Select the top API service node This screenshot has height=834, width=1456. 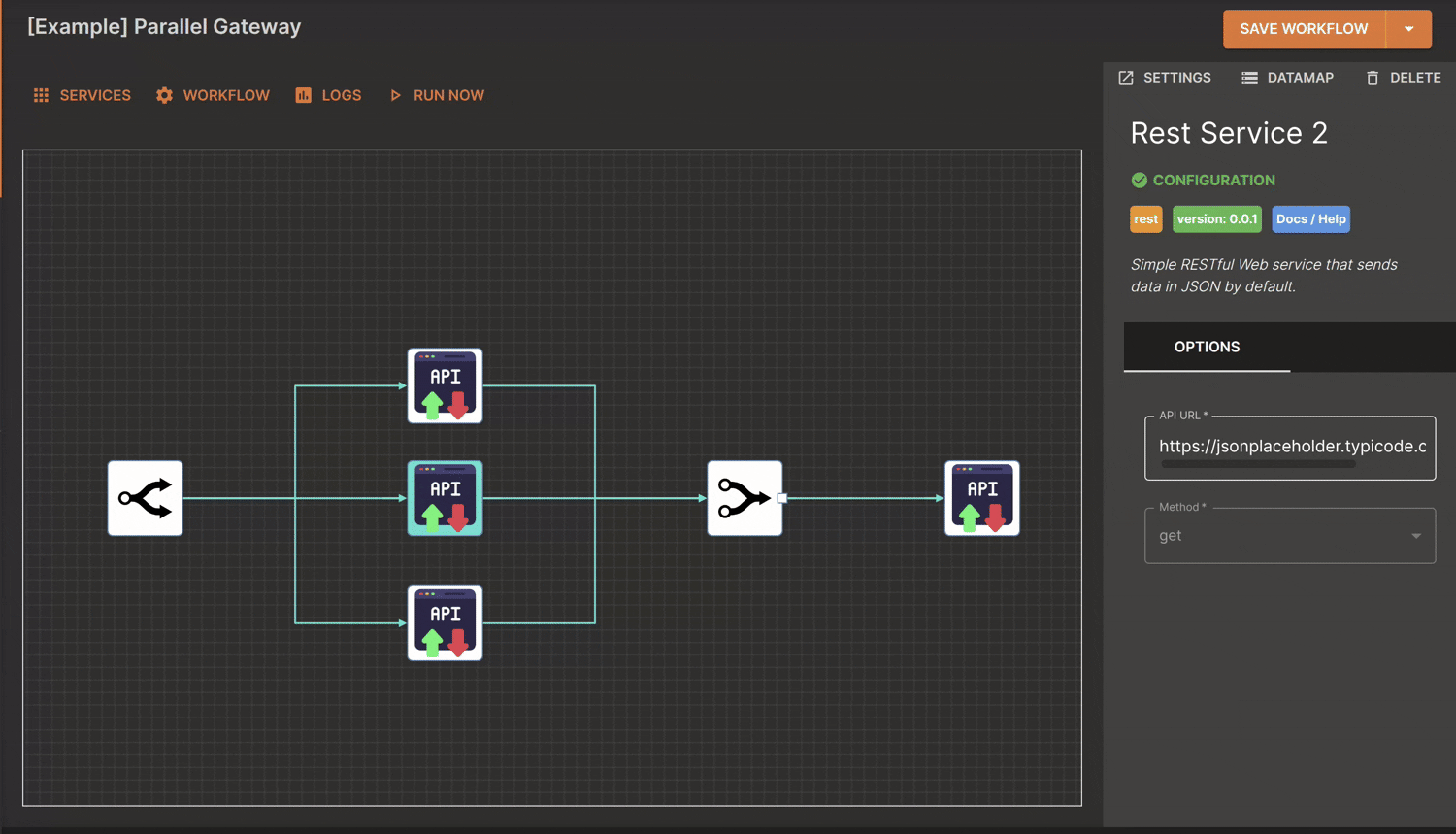click(445, 385)
